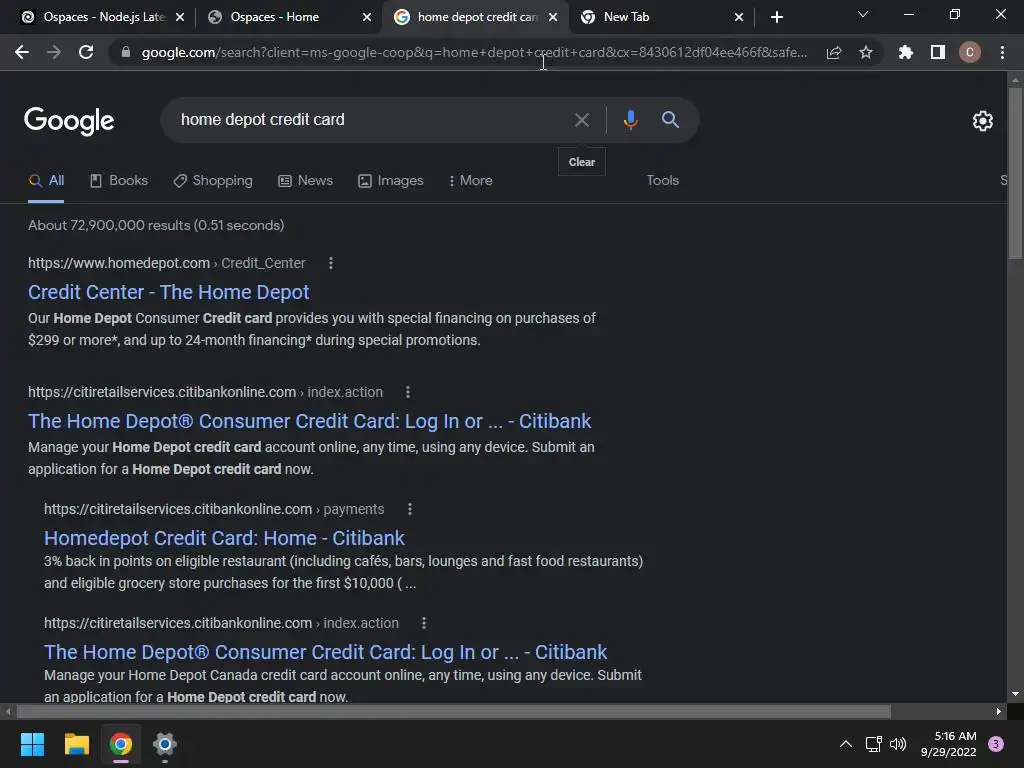Expand the More search filters

click(471, 181)
